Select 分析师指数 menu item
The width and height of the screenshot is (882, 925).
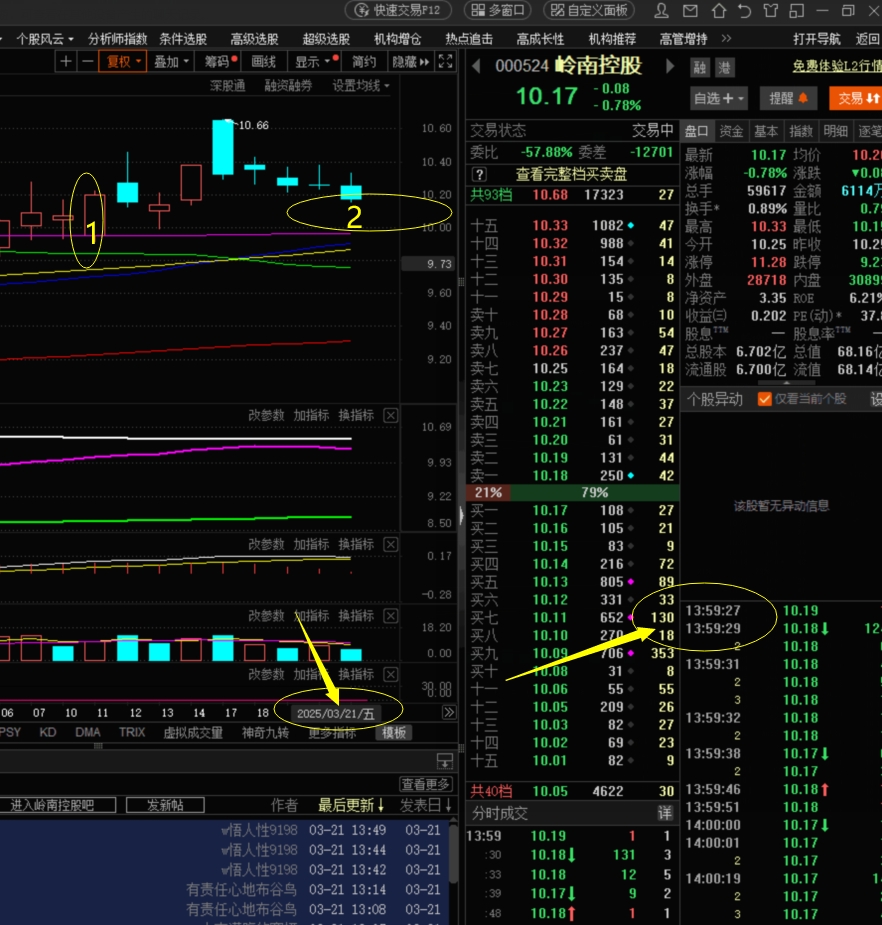click(117, 39)
